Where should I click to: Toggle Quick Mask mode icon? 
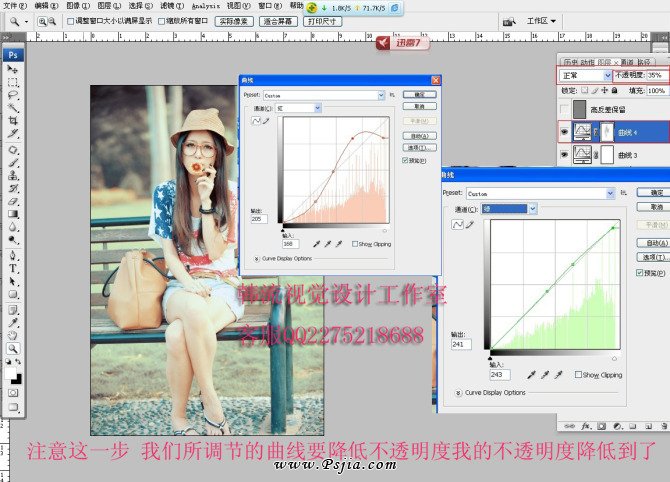[x=13, y=393]
